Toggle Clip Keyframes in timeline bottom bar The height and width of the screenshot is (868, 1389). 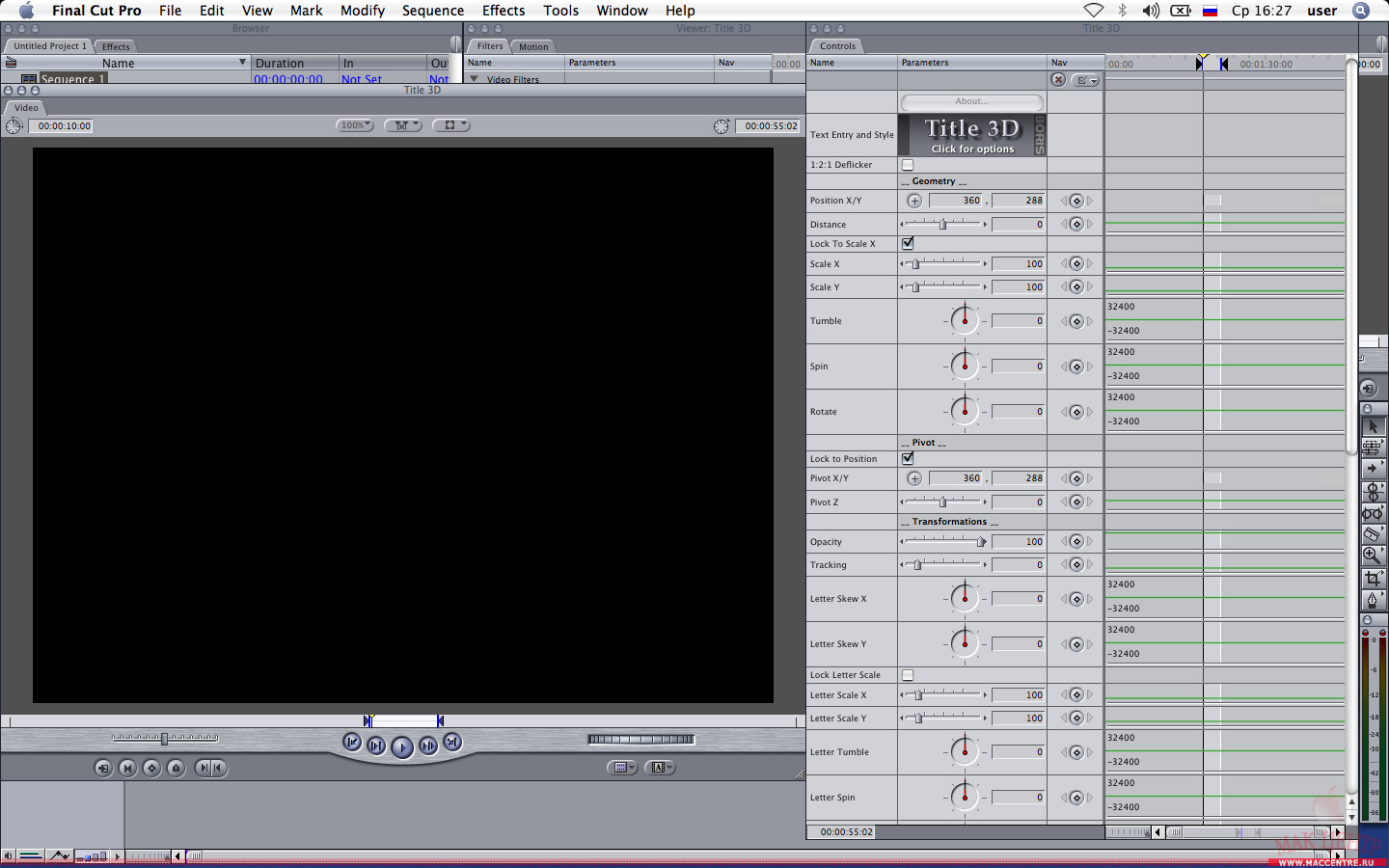pyautogui.click(x=31, y=855)
